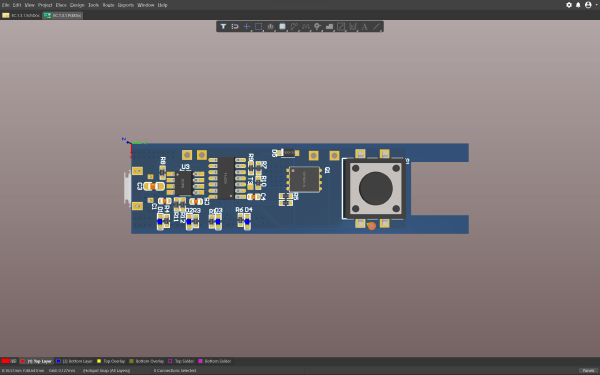Viewport: 600px width, 375px height.
Task: Open the snapping magnet options
Action: pyautogui.click(x=235, y=26)
